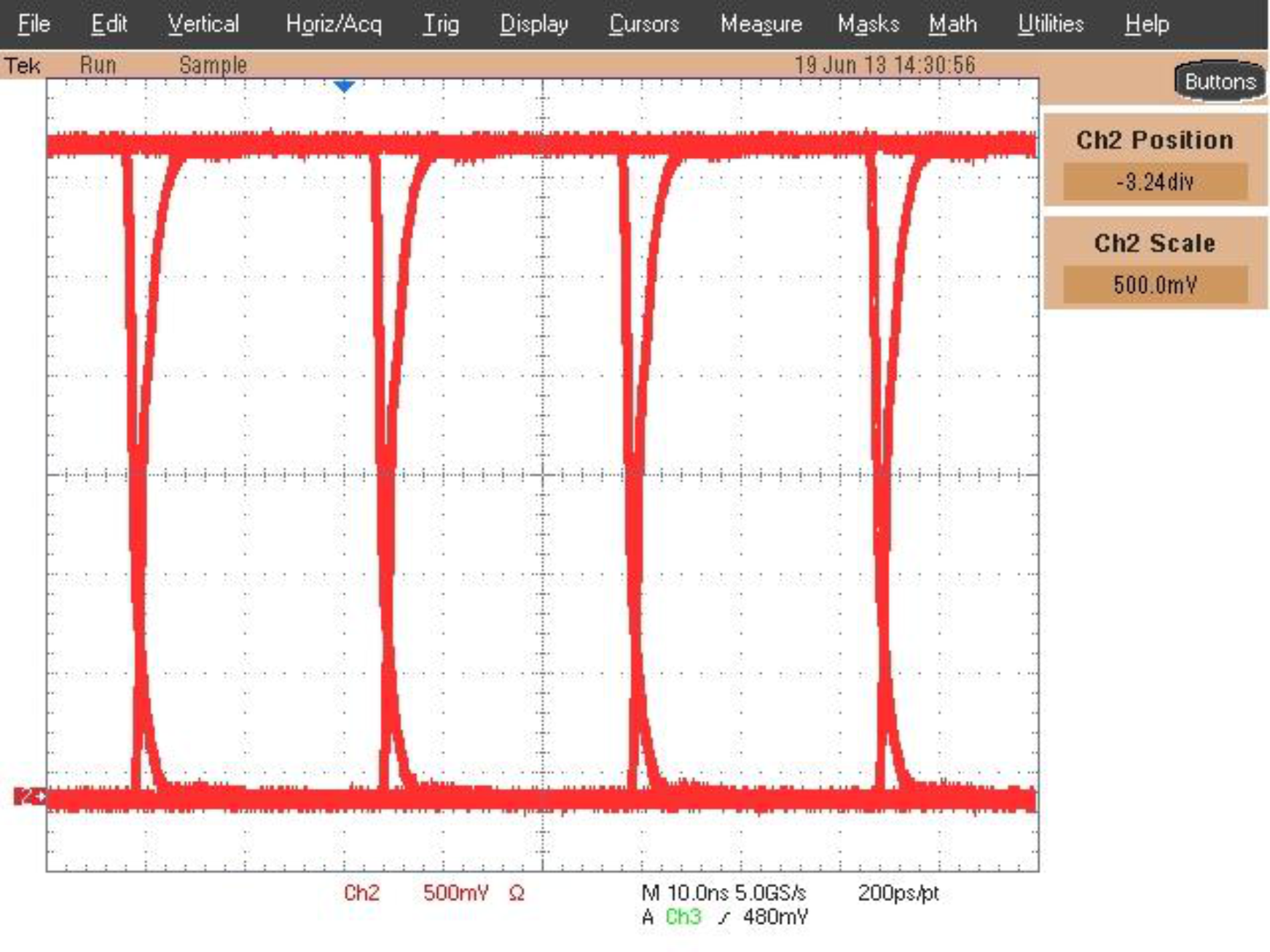Select the Ch2 channel indicator arrow

coord(29,798)
